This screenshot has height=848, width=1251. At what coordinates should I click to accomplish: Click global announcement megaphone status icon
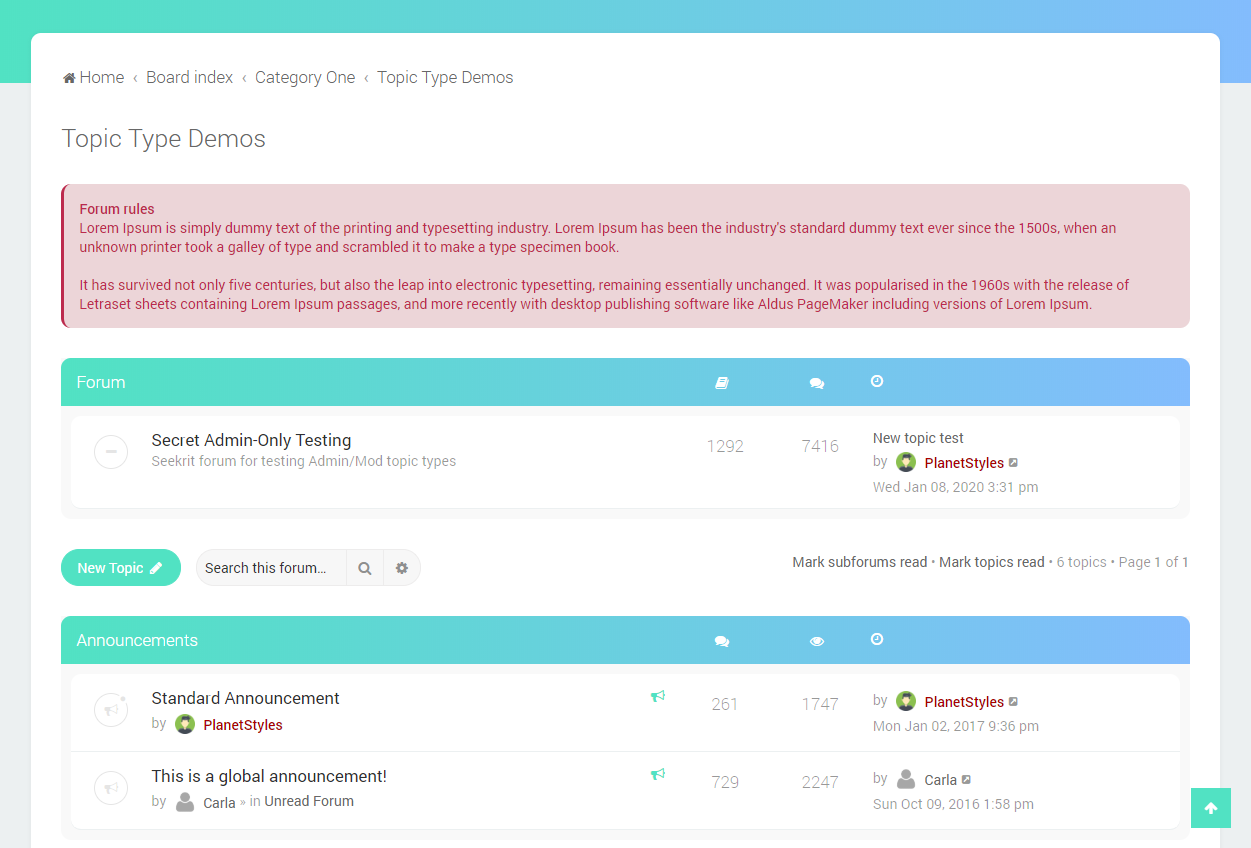[111, 788]
